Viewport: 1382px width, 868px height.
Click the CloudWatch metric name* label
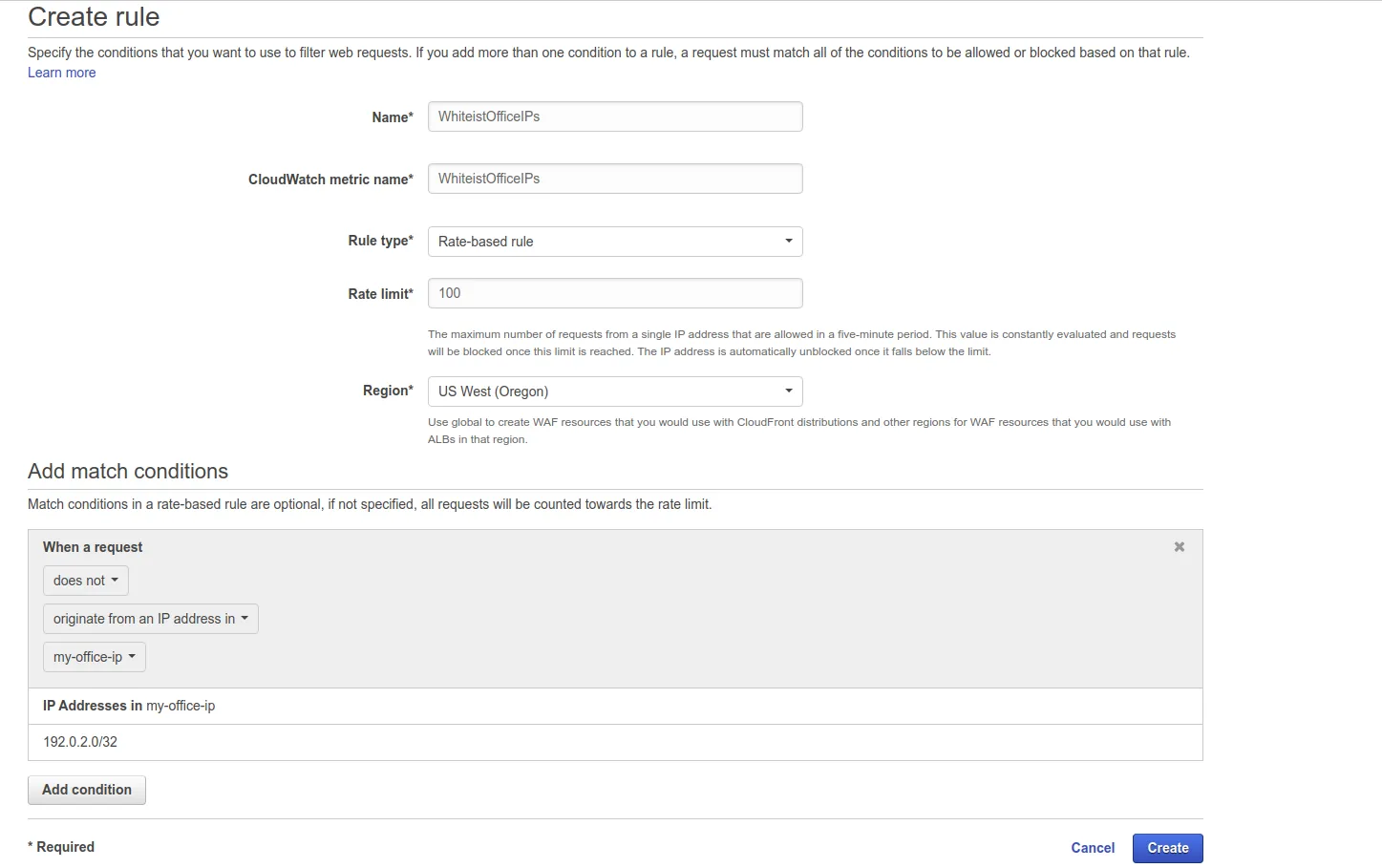click(x=330, y=180)
